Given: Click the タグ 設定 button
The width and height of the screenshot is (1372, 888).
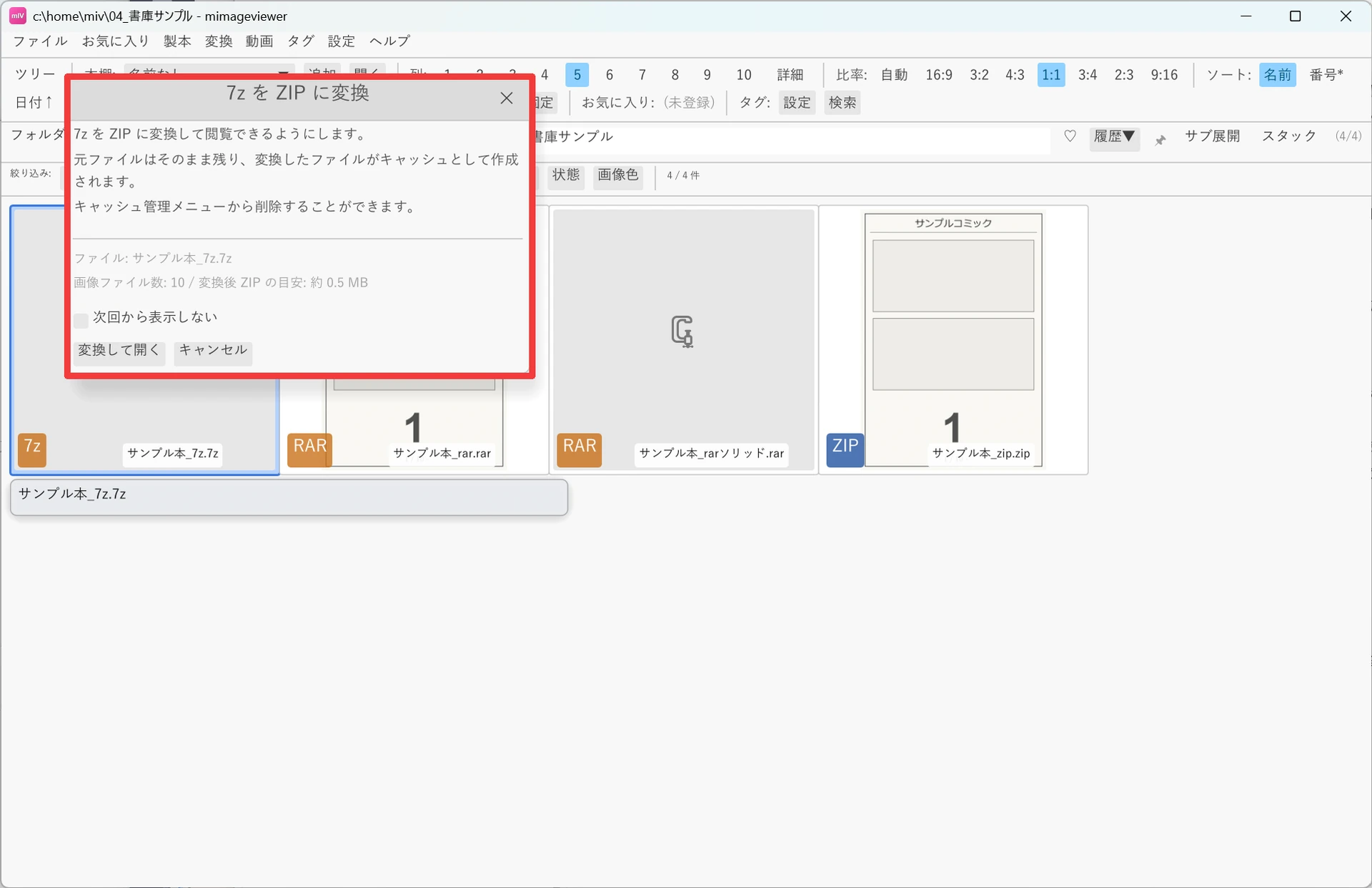Looking at the screenshot, I should (x=797, y=103).
